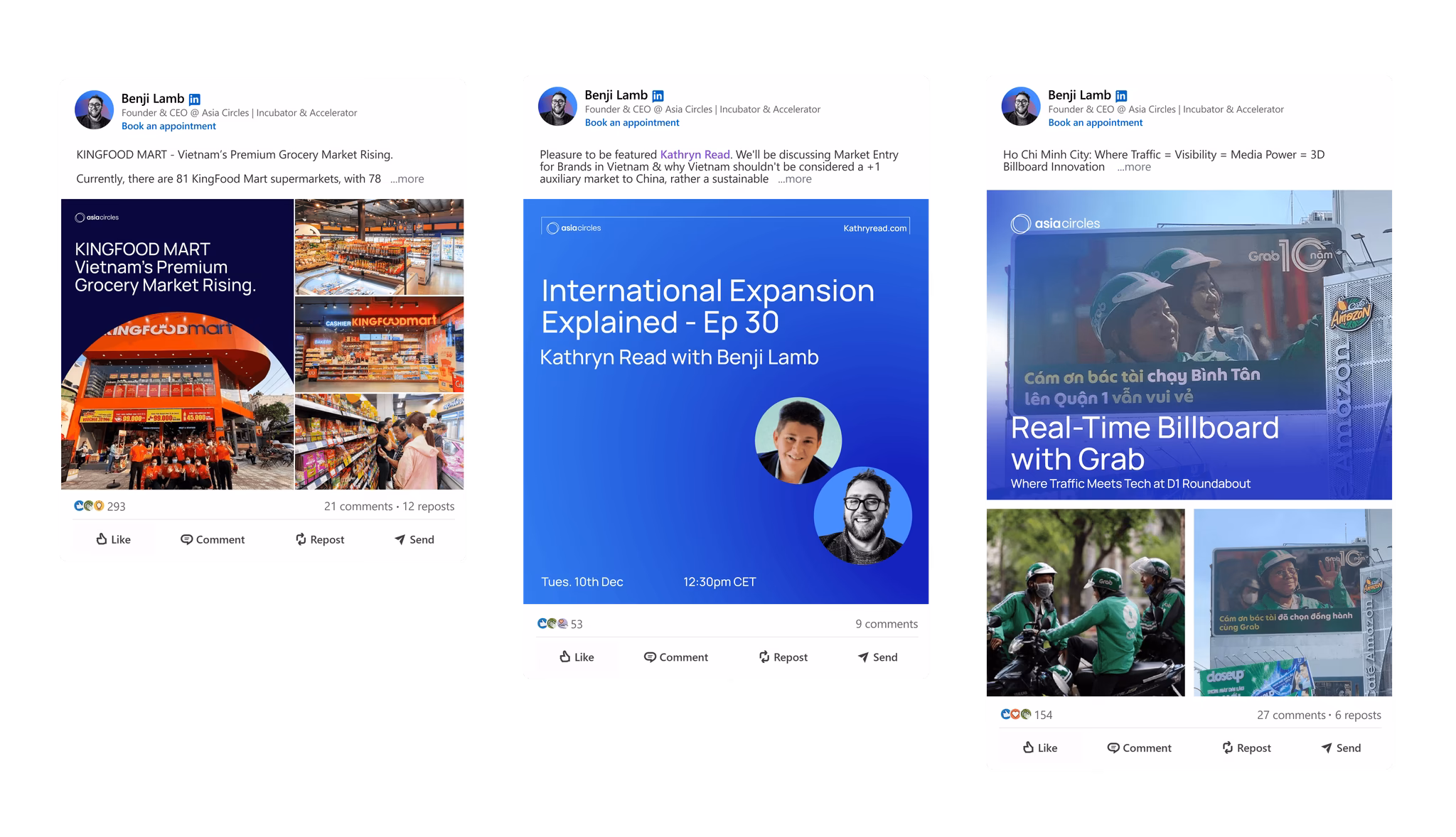Click the 53 reactions number
1456x837 pixels.
point(577,625)
